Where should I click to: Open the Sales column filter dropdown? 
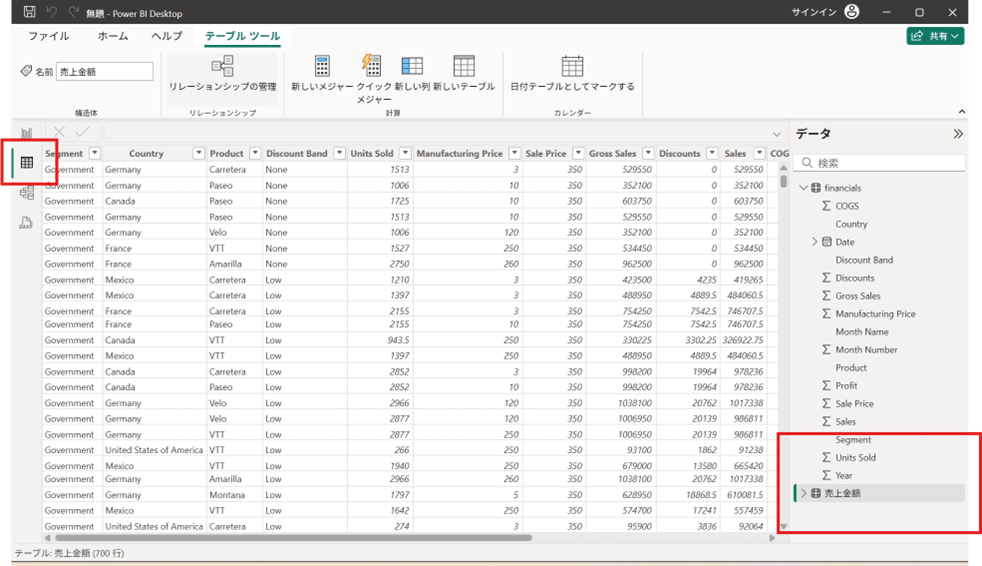coord(759,153)
